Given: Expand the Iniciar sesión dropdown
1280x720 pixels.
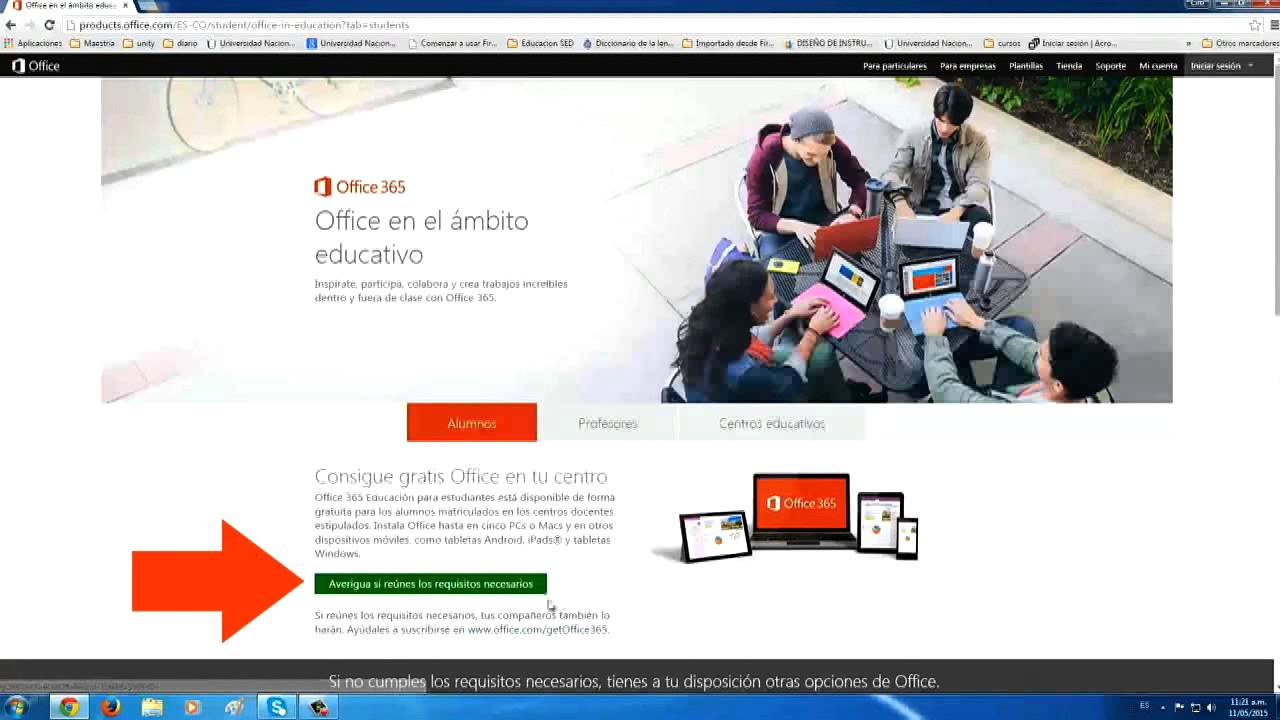Looking at the screenshot, I should coord(1221,66).
